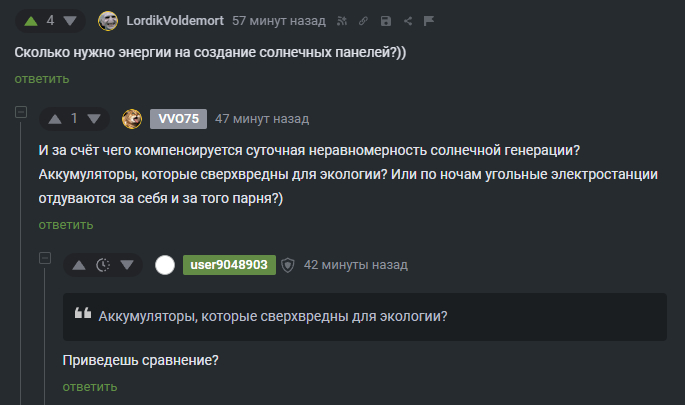This screenshot has width=685, height=405.
Task: Upvote user9048903's comment
Action: coord(79,265)
